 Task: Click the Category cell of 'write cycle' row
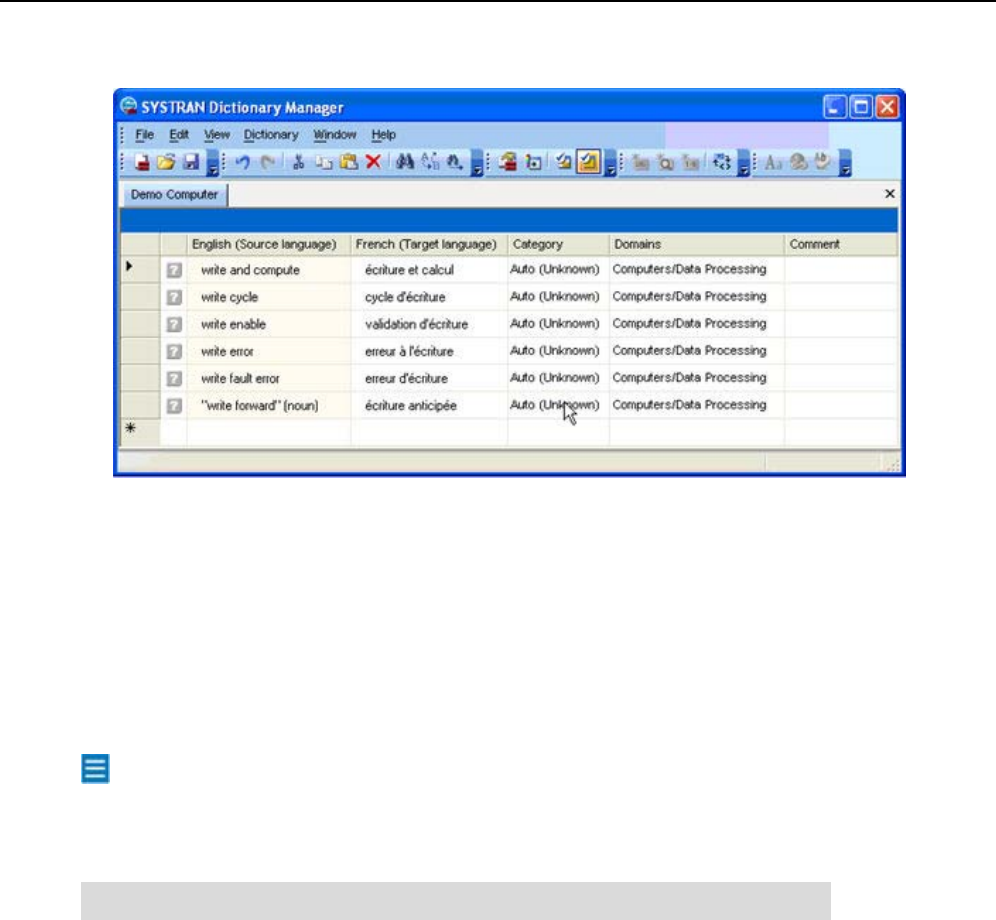559,297
